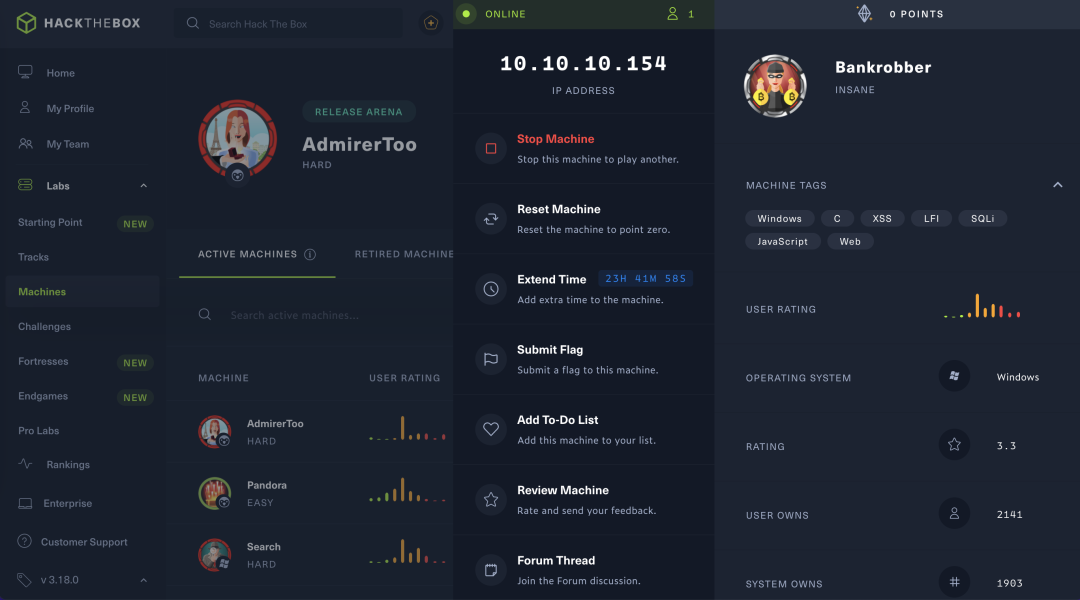
Task: Click the C machine tag
Action: click(x=837, y=218)
